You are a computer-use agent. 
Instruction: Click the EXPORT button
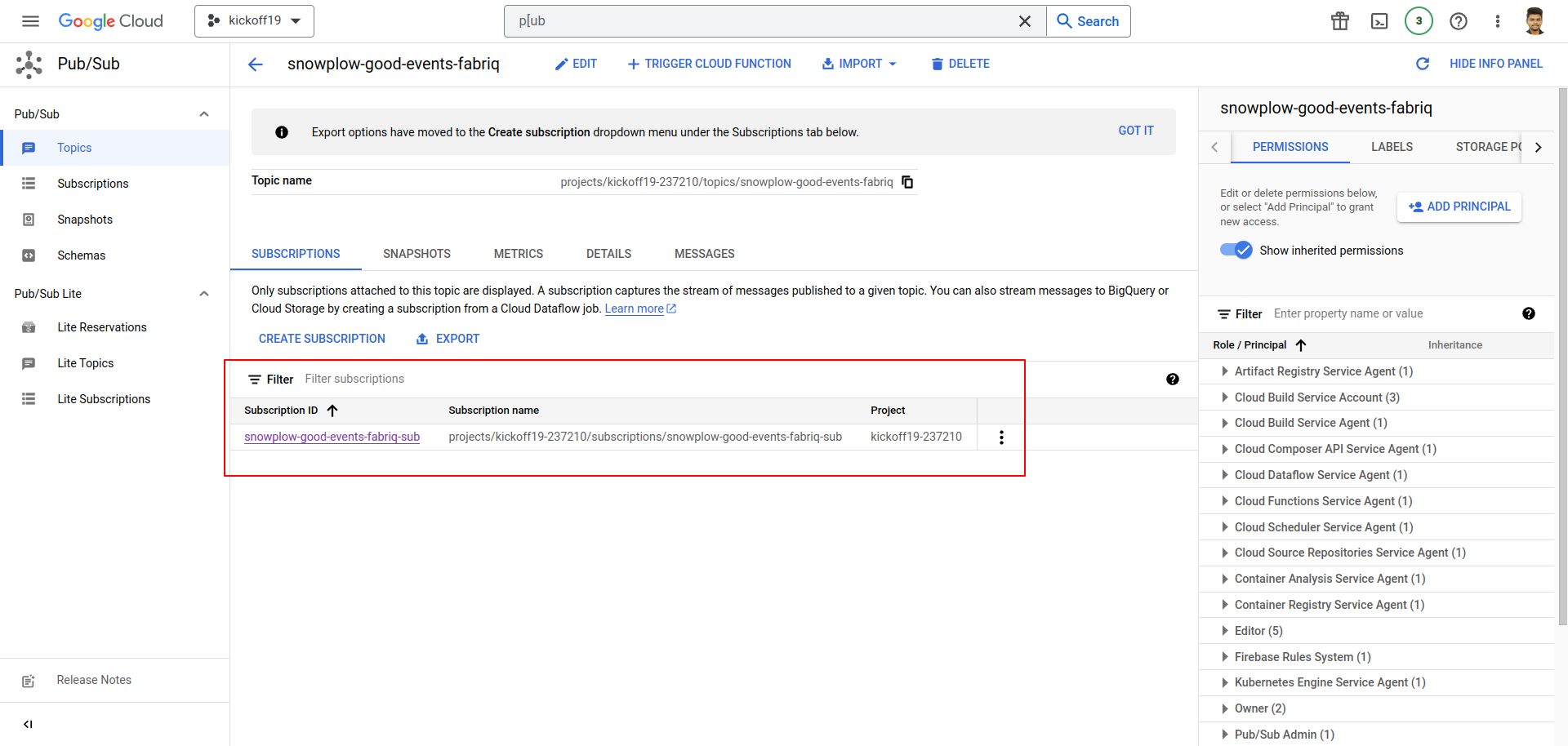[x=448, y=339]
